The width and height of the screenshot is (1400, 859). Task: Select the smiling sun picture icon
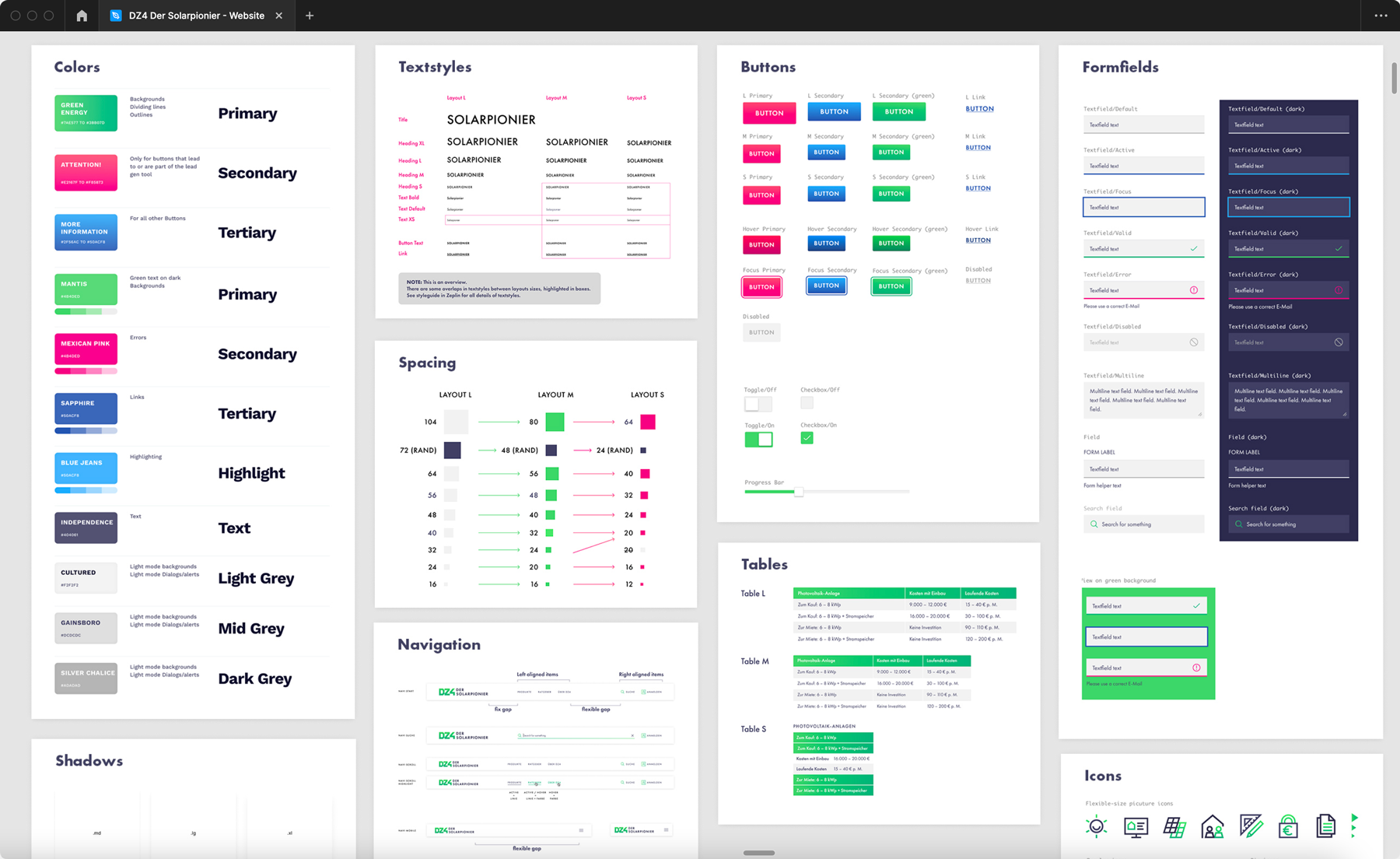point(1097,826)
